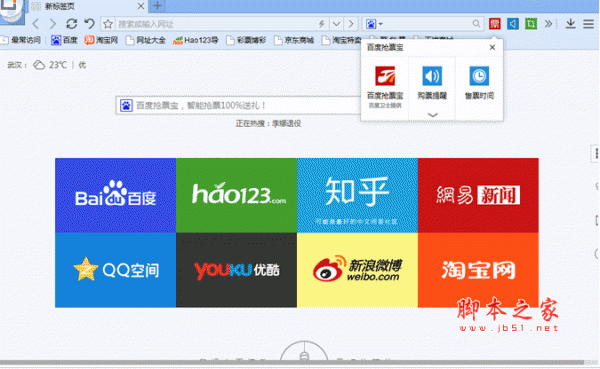600x369 pixels.
Task: Open the YOUKU 优酷 tile
Action: click(236, 270)
